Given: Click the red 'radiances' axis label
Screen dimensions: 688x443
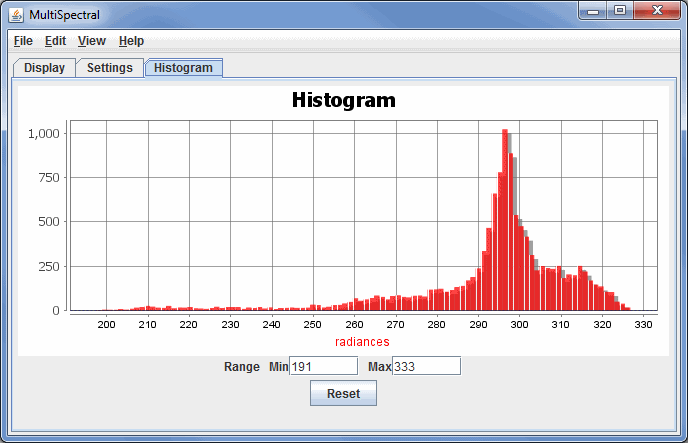Looking at the screenshot, I should (362, 342).
